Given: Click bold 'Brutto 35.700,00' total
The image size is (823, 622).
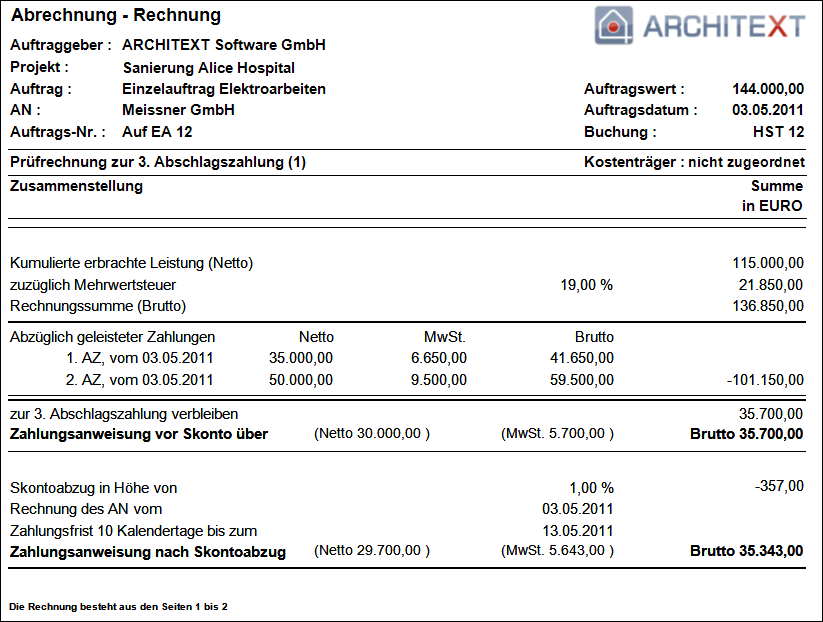Looking at the screenshot, I should [746, 434].
